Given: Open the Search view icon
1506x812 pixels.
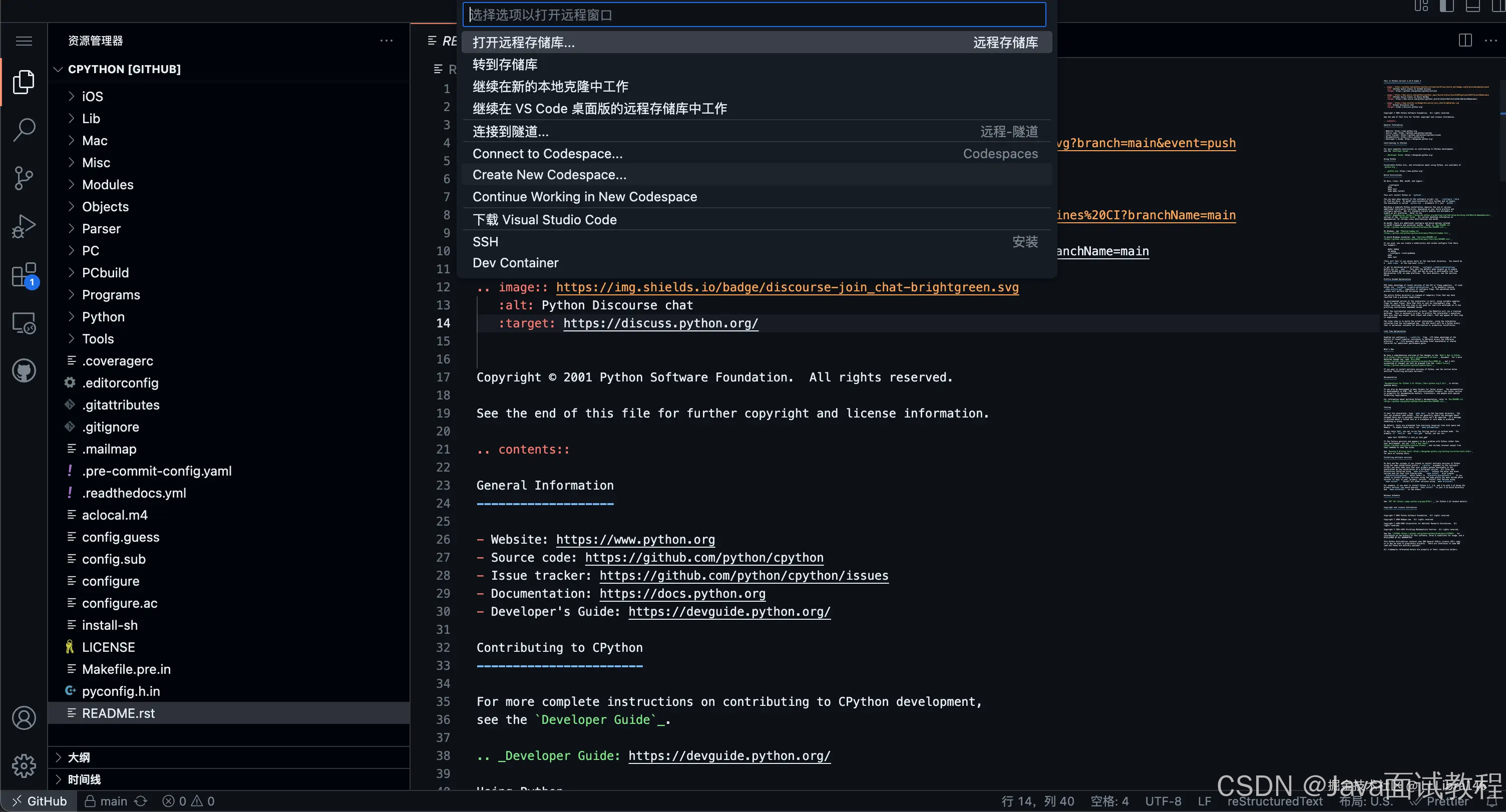Looking at the screenshot, I should tap(24, 130).
